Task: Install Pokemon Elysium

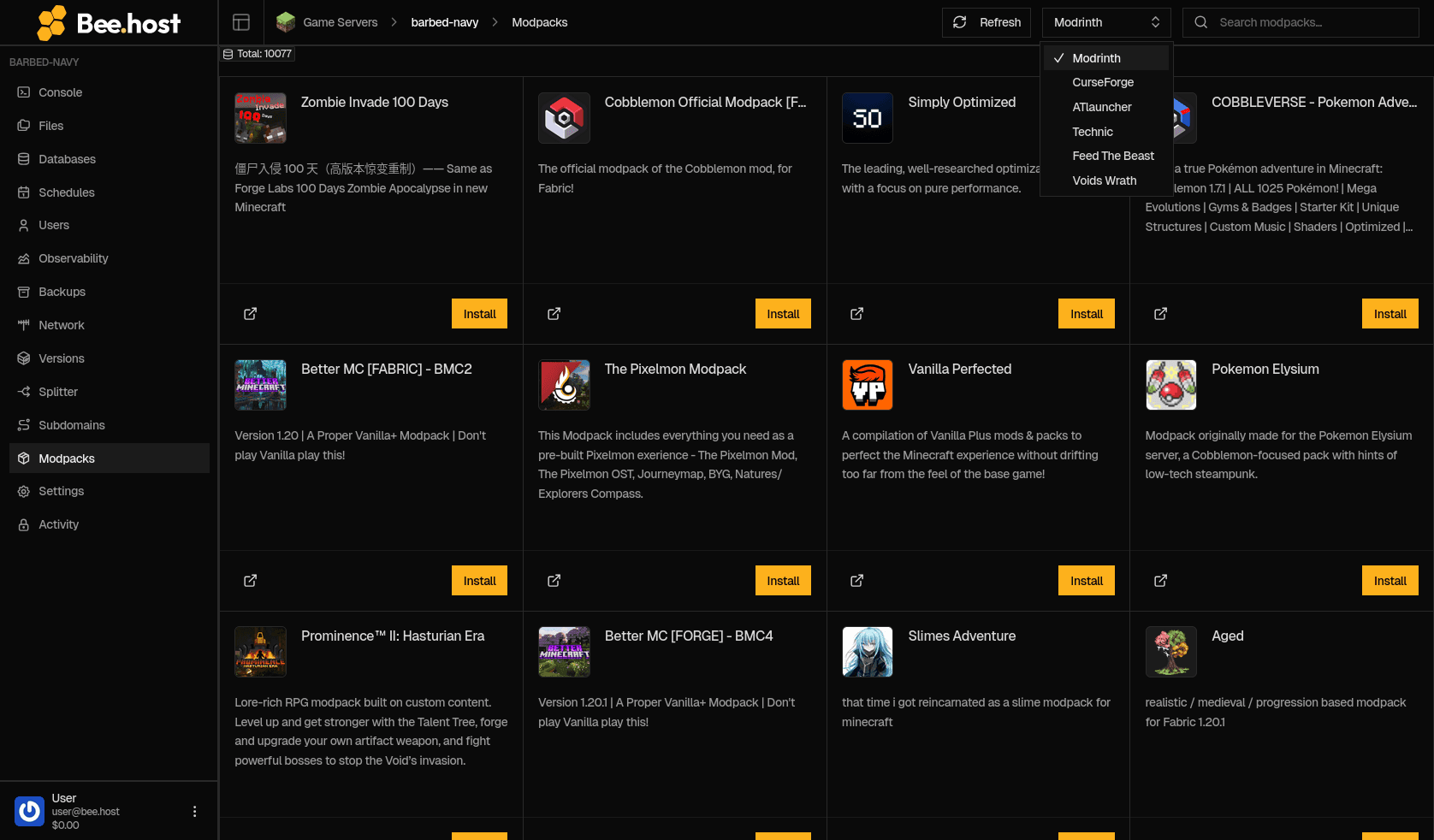Action: (1390, 581)
